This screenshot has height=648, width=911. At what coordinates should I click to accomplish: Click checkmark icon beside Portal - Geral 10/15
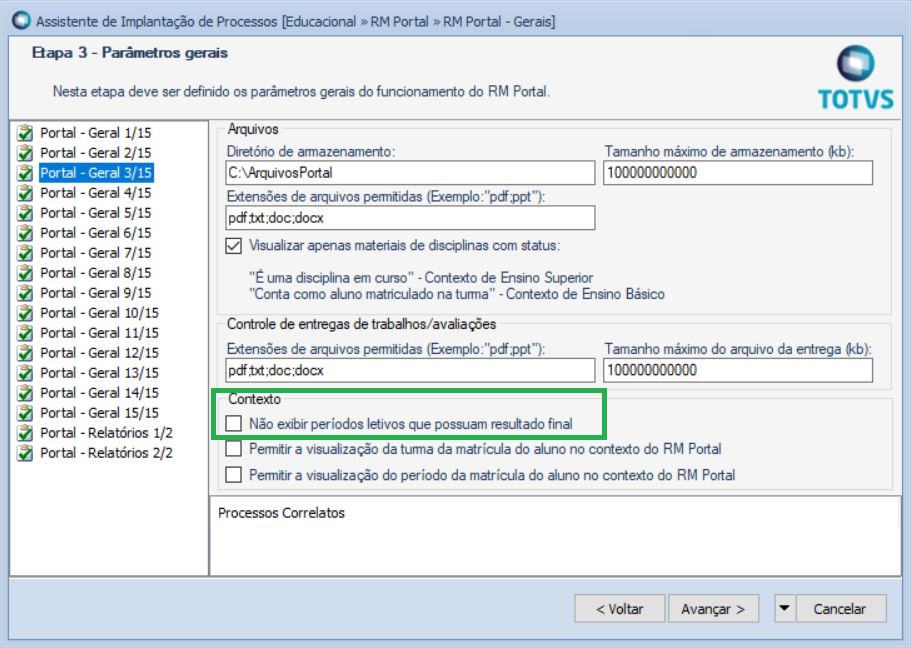25,313
